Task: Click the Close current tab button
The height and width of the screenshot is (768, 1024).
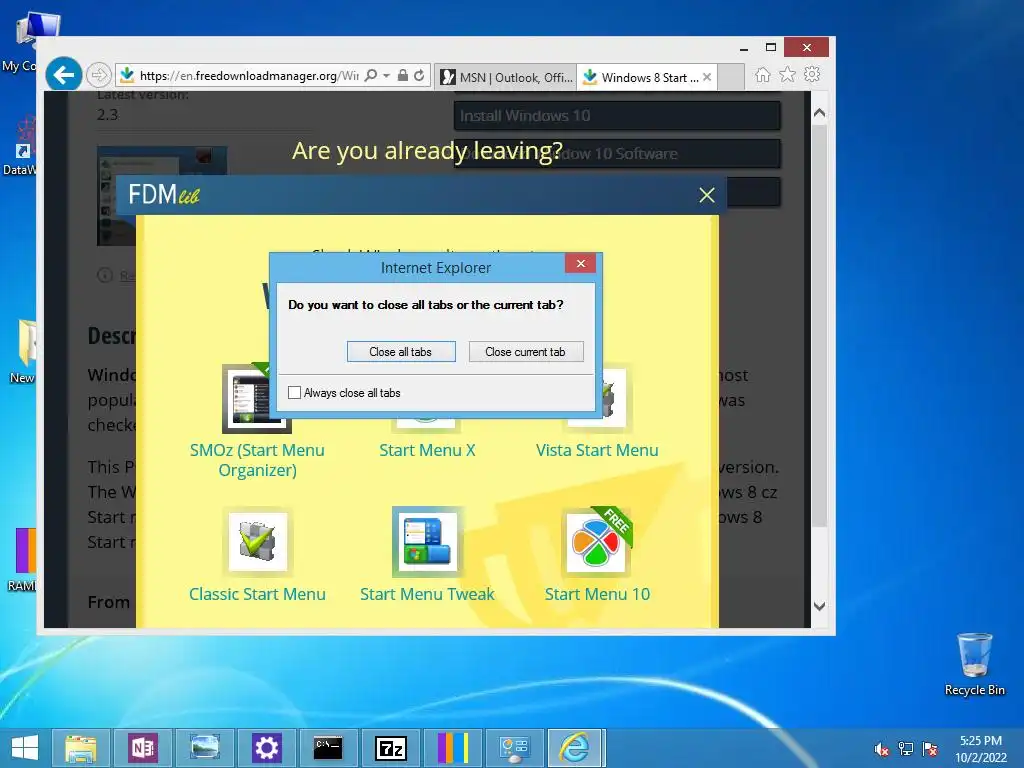Action: coord(526,351)
